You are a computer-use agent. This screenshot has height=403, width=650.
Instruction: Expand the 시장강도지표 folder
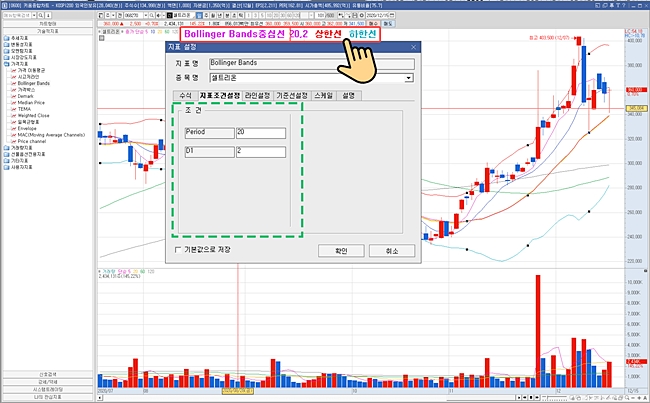tap(6, 57)
